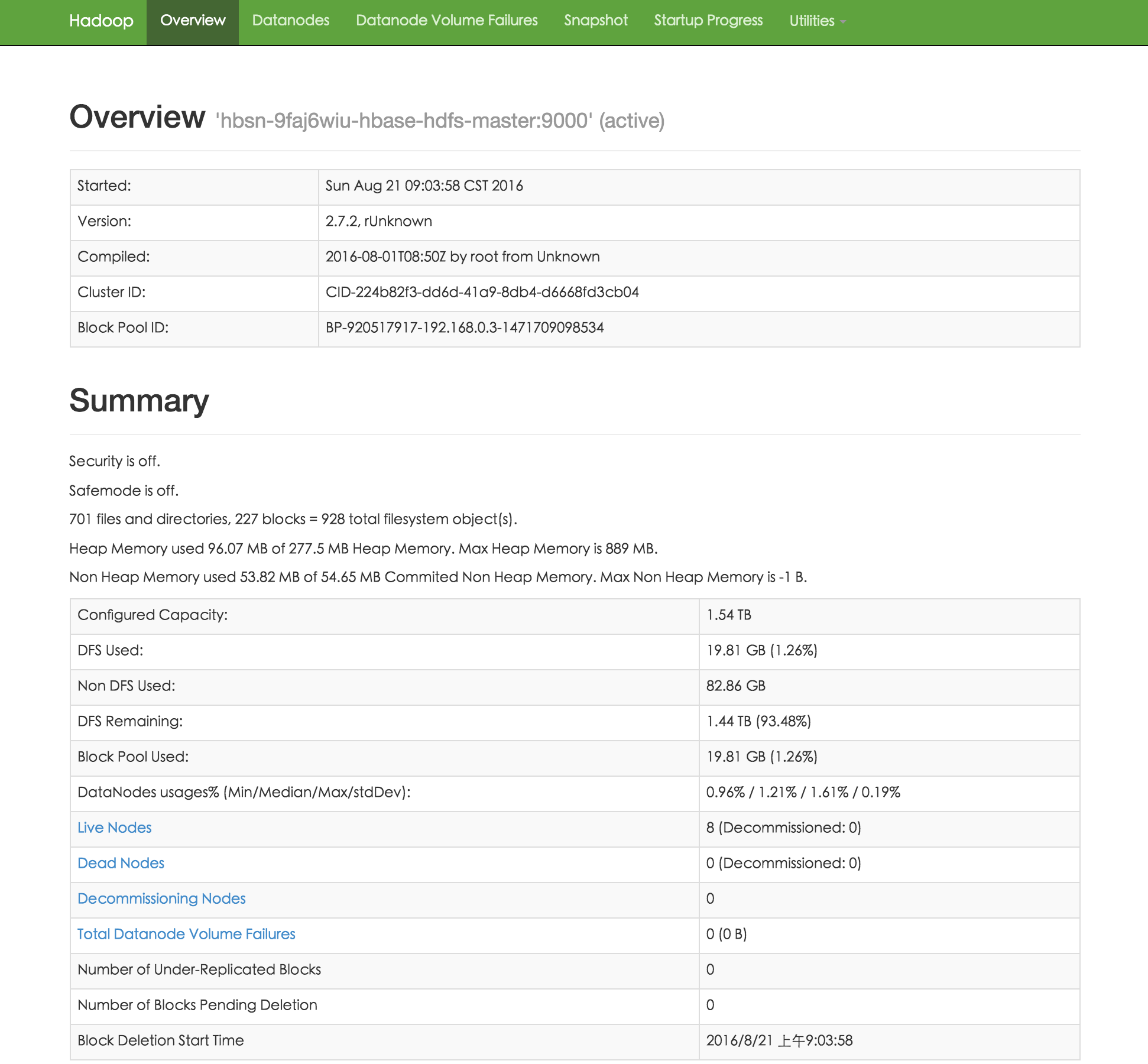The width and height of the screenshot is (1148, 1064).
Task: Switch to Datanode Volume Failures tab
Action: point(446,21)
